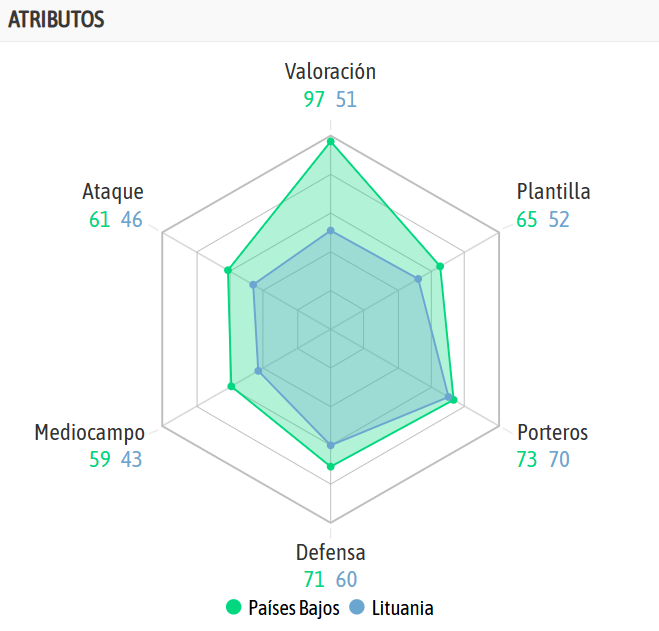Click the Plantilla axis label

[x=553, y=192]
